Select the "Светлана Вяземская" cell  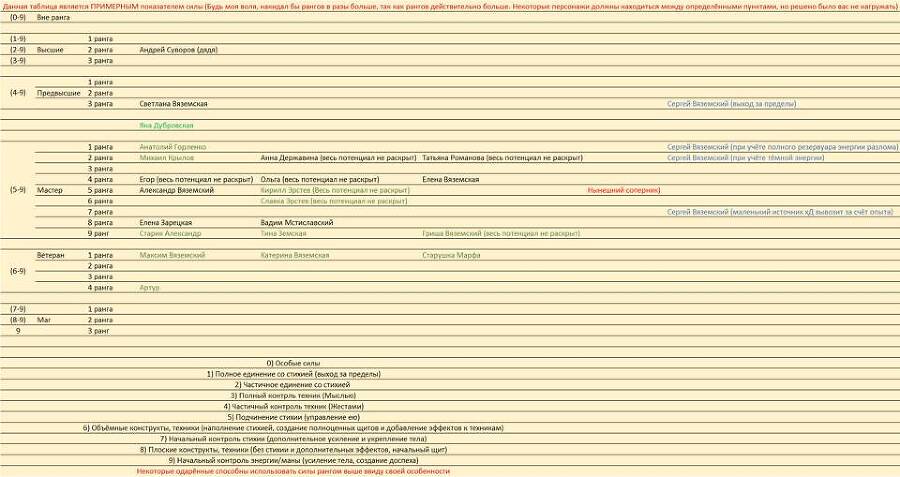point(173,103)
